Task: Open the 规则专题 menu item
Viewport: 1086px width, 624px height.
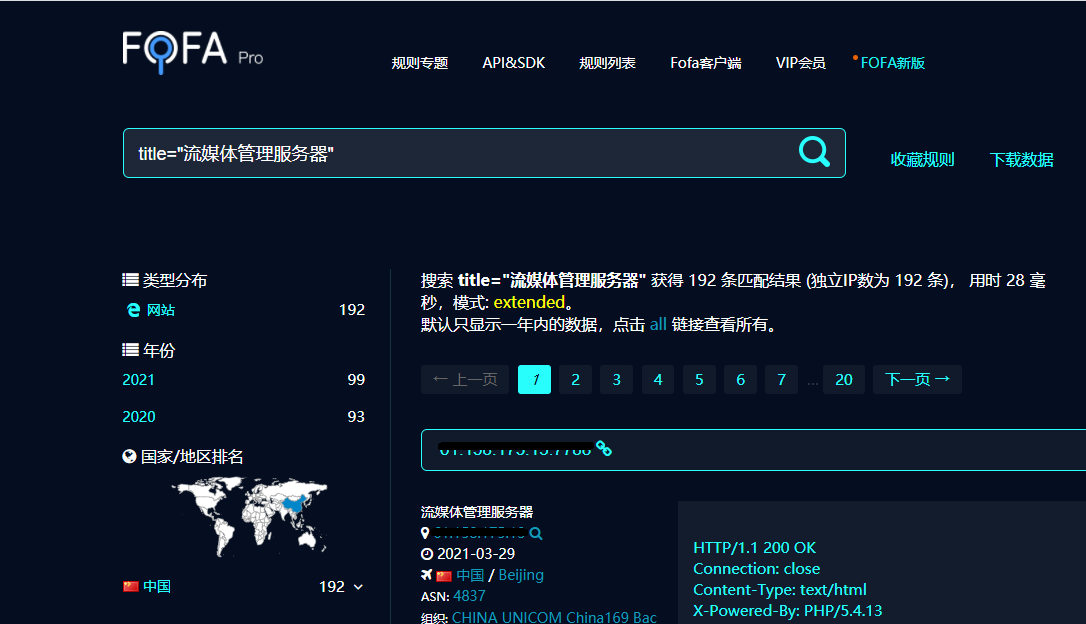Action: coord(420,63)
